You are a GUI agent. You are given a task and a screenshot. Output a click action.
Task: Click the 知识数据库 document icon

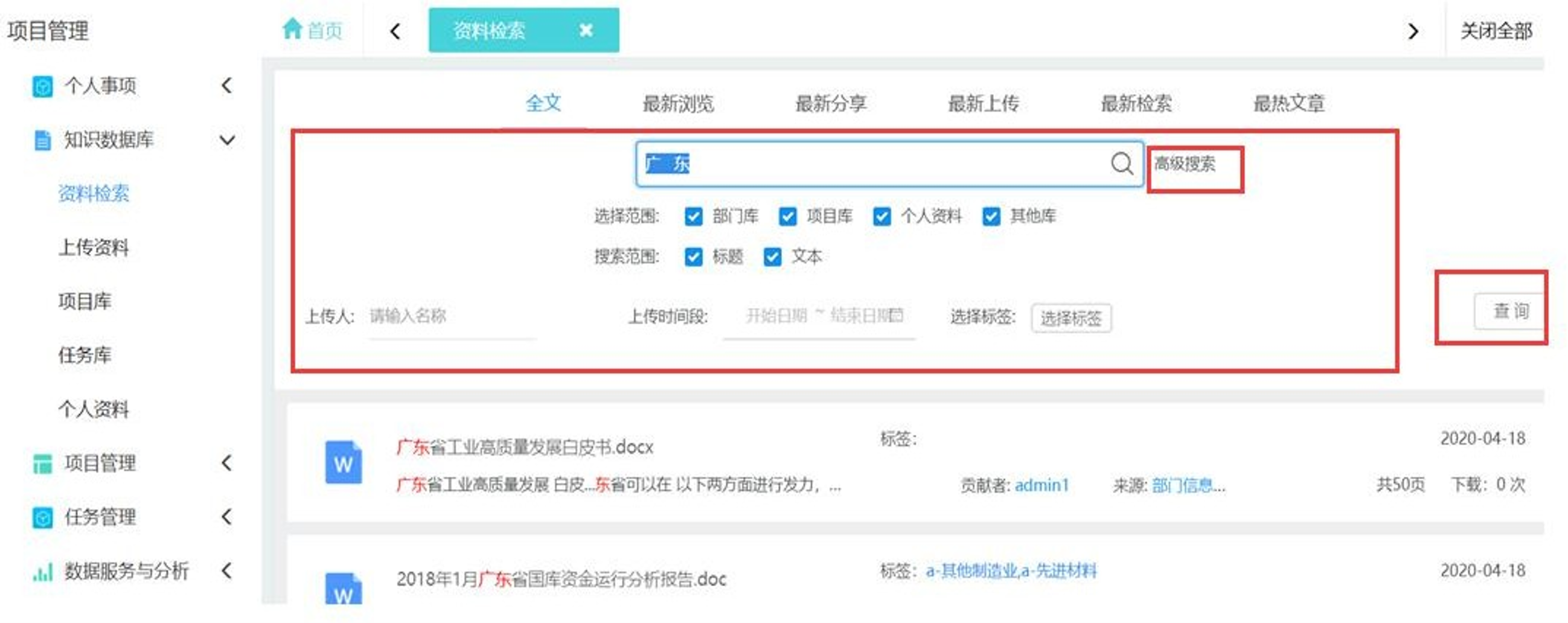pos(42,140)
